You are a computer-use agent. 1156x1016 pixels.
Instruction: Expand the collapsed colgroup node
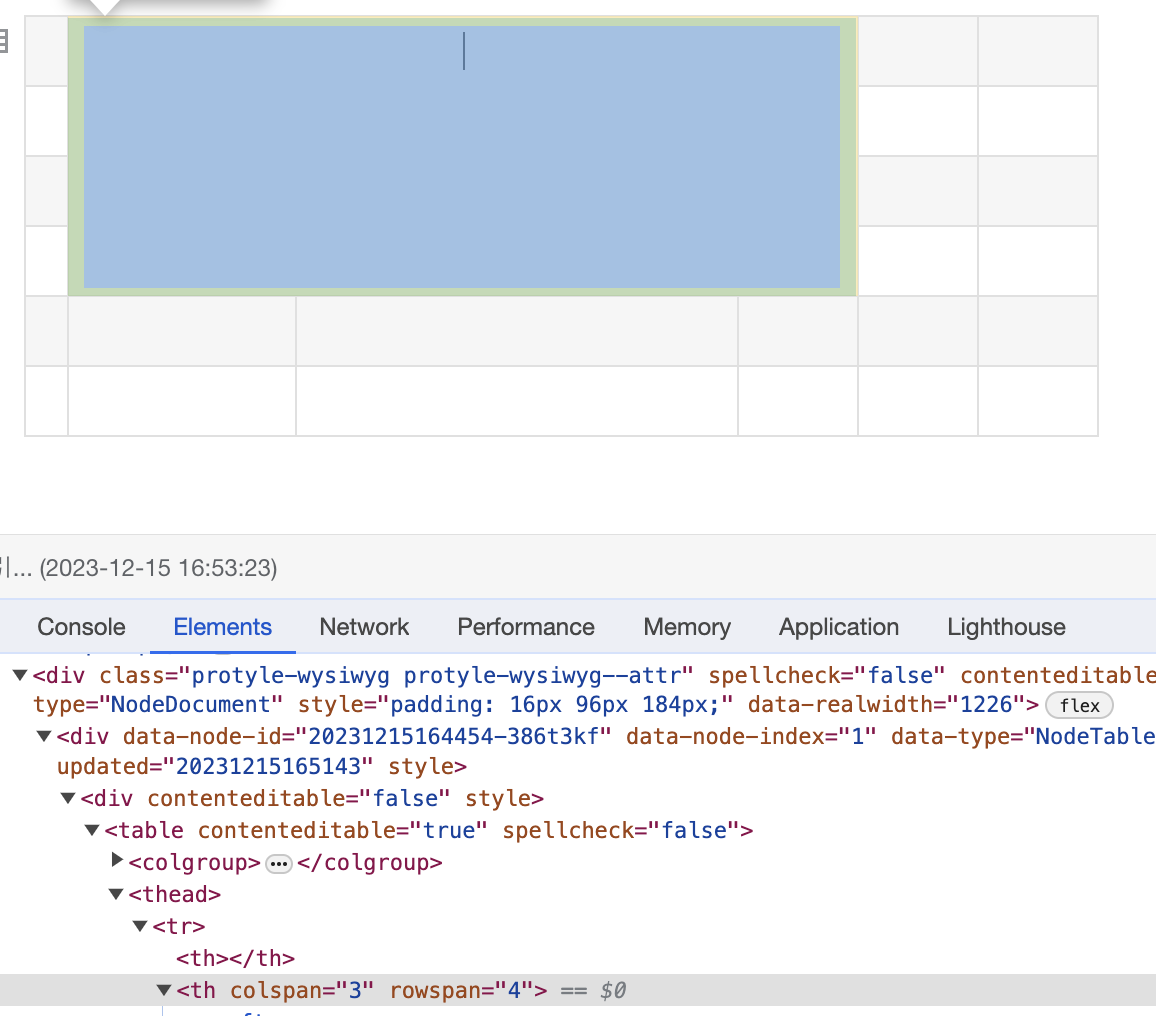tap(118, 861)
